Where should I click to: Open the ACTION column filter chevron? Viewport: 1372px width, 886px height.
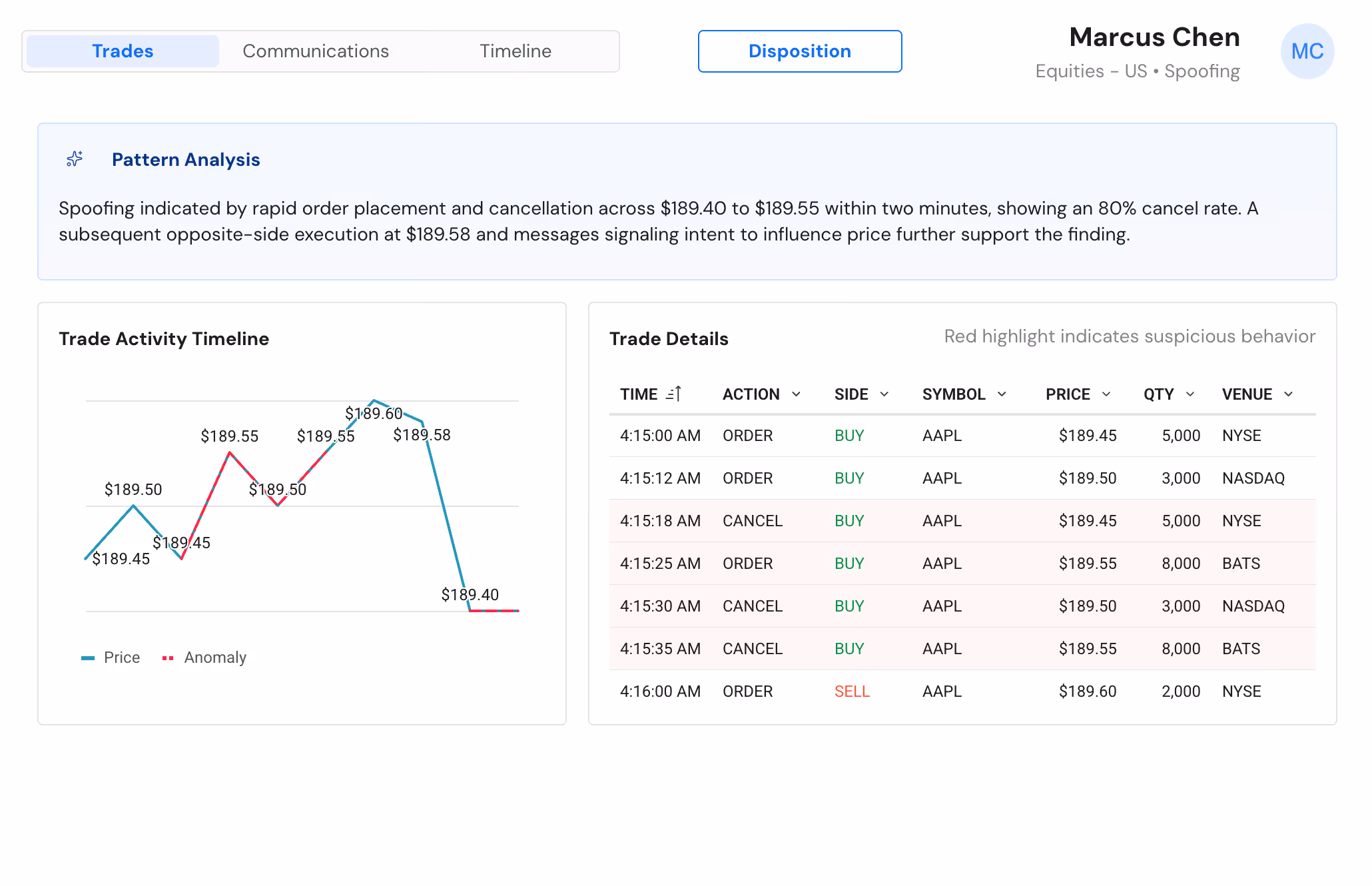pos(796,394)
